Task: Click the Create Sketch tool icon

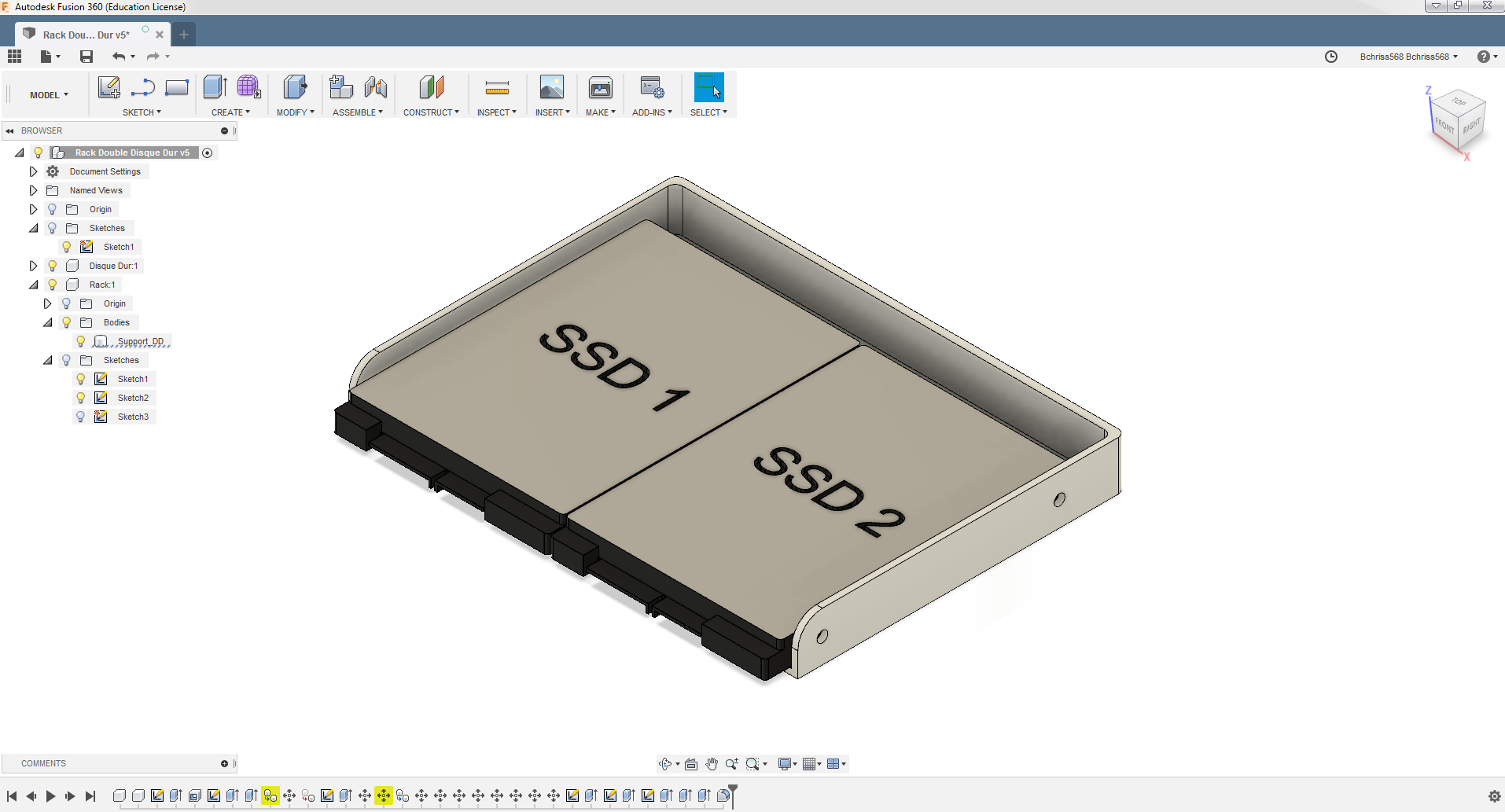Action: [x=109, y=87]
